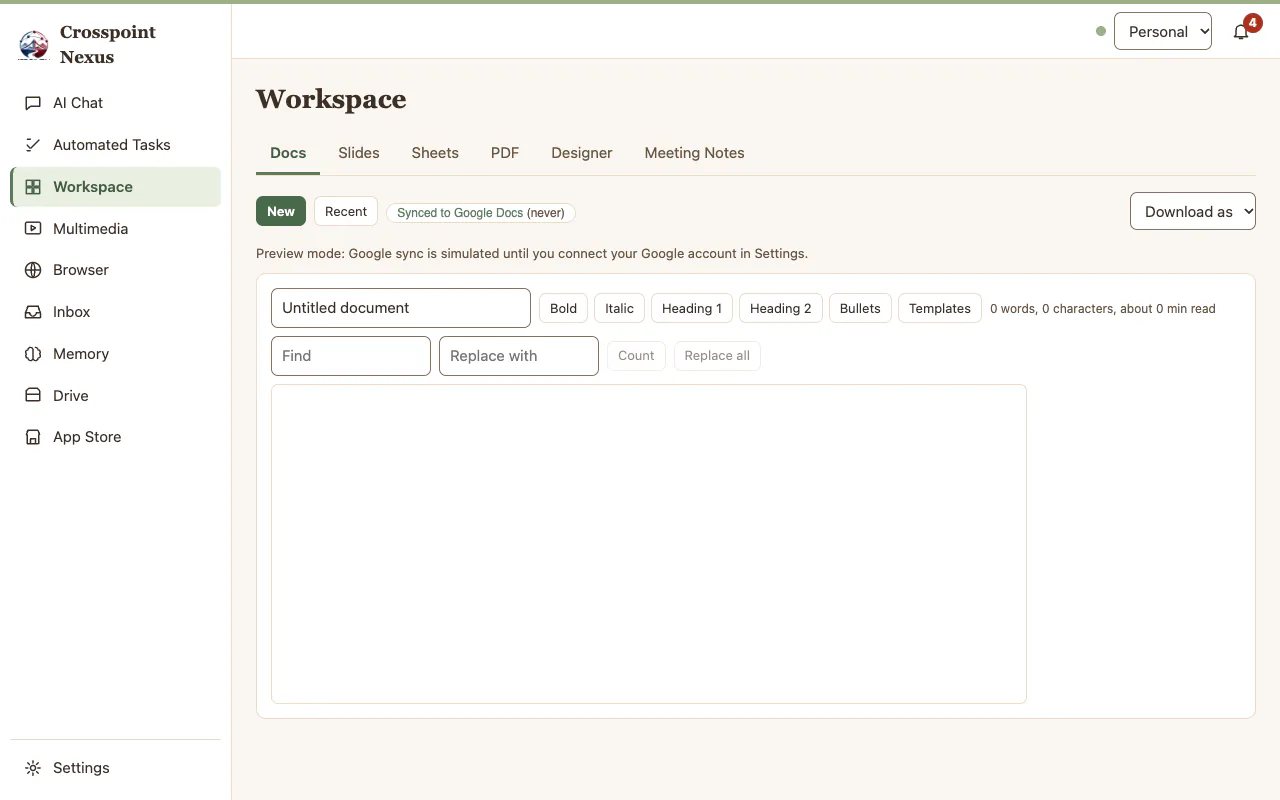Click the Synced to Google Docs badge
Image resolution: width=1280 pixels, height=800 pixels.
pos(481,212)
